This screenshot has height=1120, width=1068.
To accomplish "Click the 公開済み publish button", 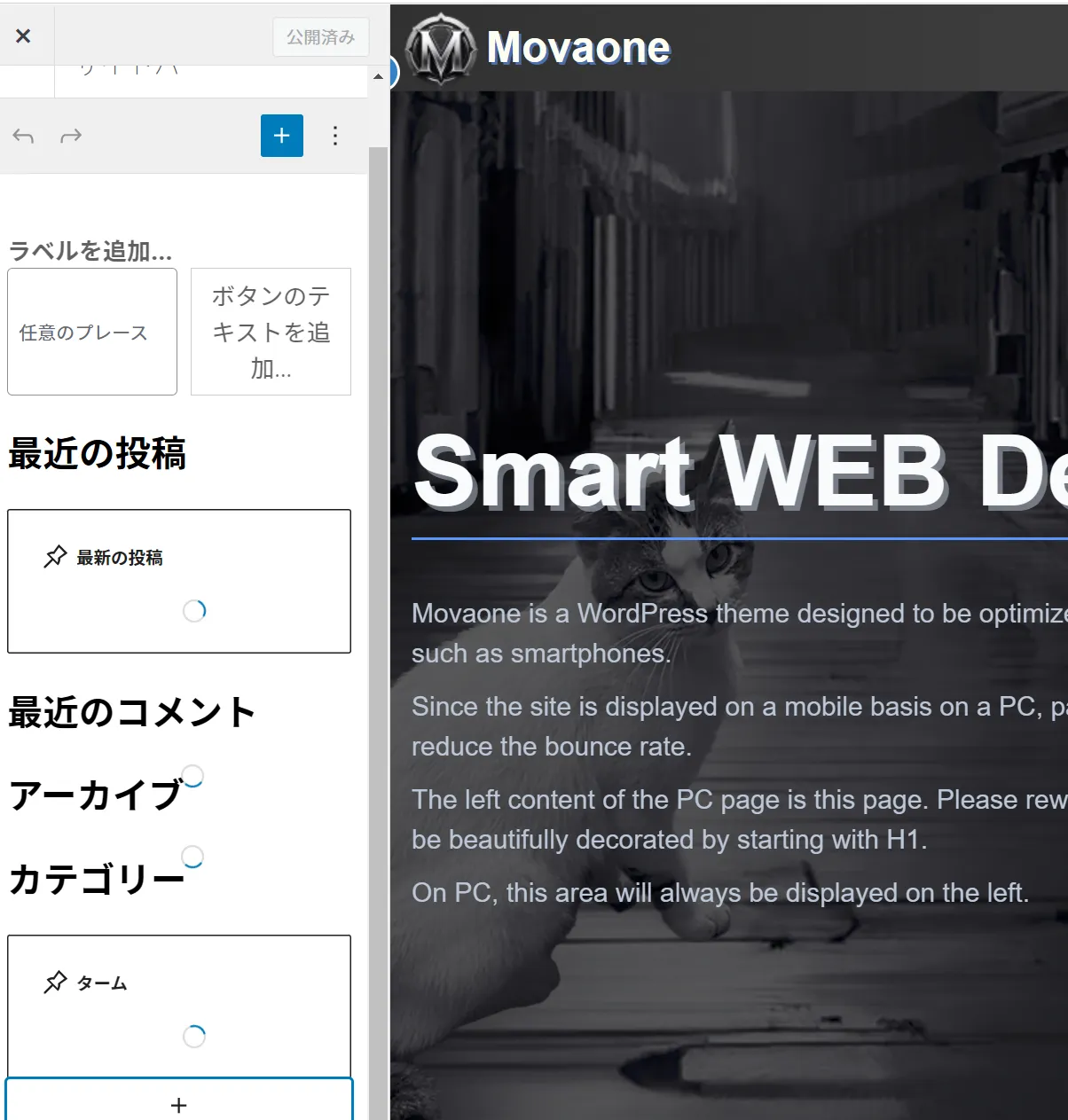I will click(320, 37).
